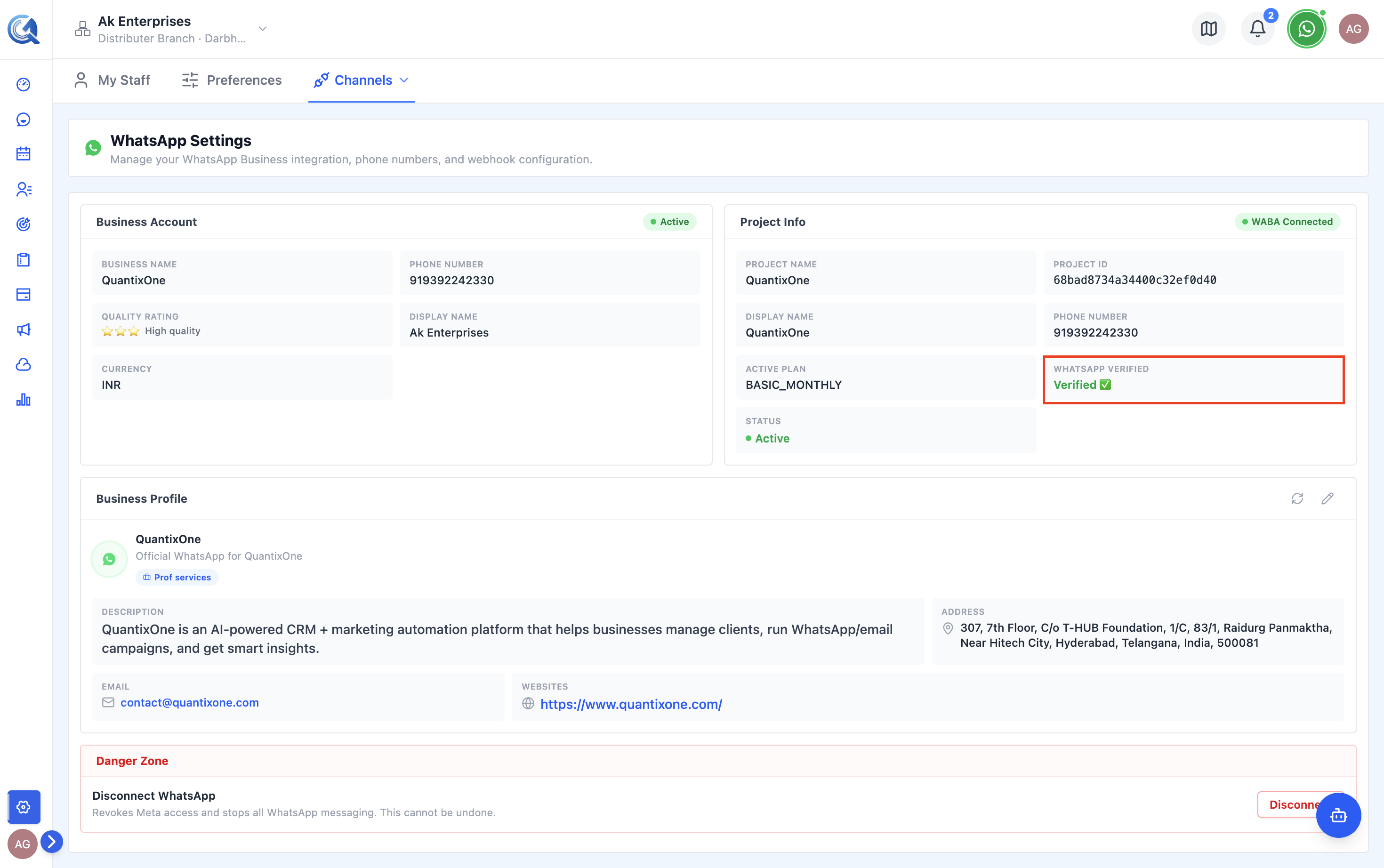Expand the Ak Enterprises branch selector

click(262, 29)
